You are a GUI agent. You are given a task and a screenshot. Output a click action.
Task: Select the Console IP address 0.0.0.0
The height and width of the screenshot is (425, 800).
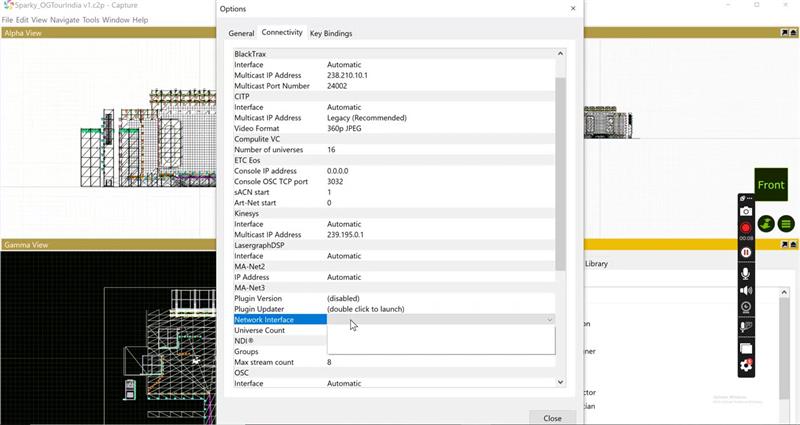(x=338, y=171)
